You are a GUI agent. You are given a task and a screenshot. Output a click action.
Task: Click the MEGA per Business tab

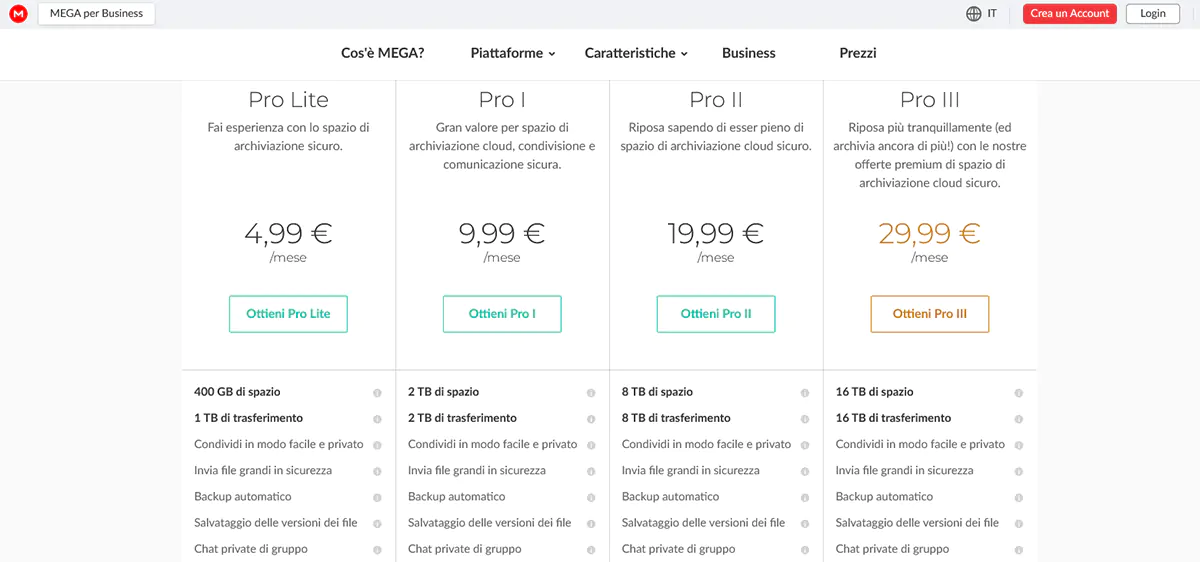point(96,14)
